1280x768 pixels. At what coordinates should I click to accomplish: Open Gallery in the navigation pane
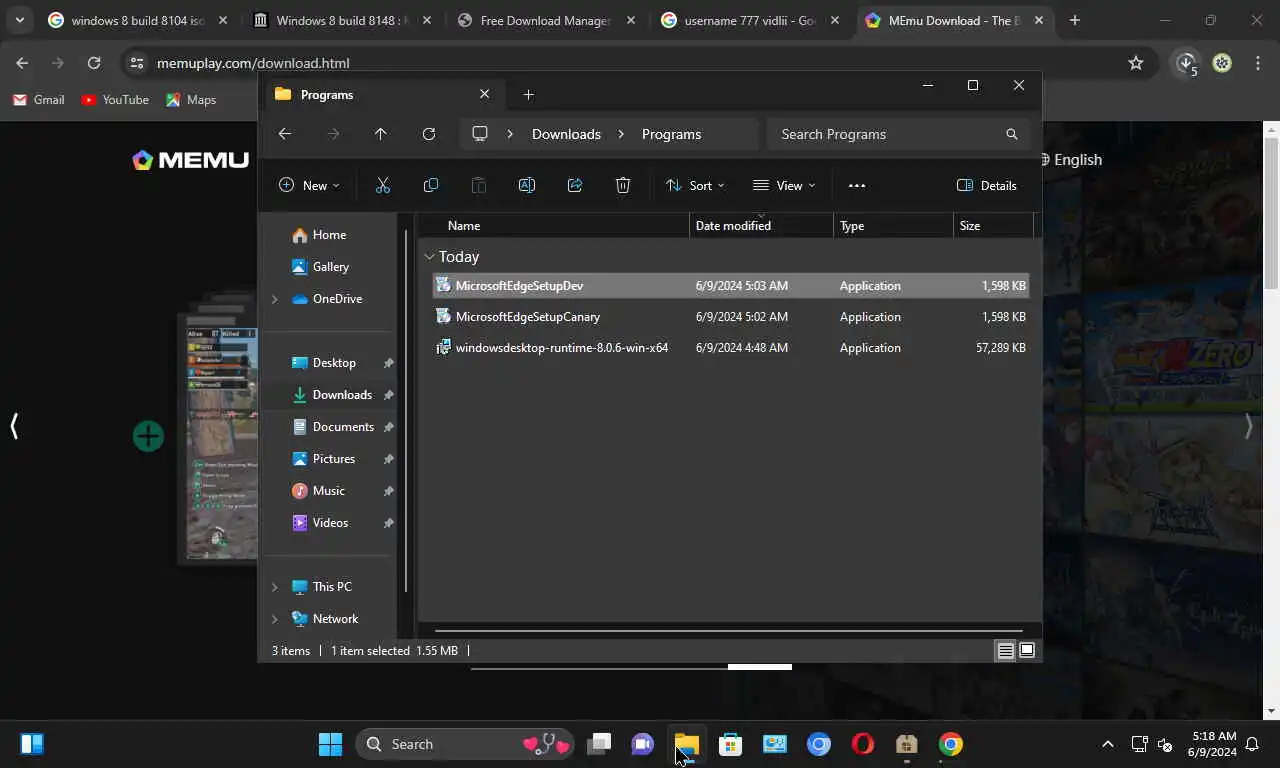click(x=332, y=267)
